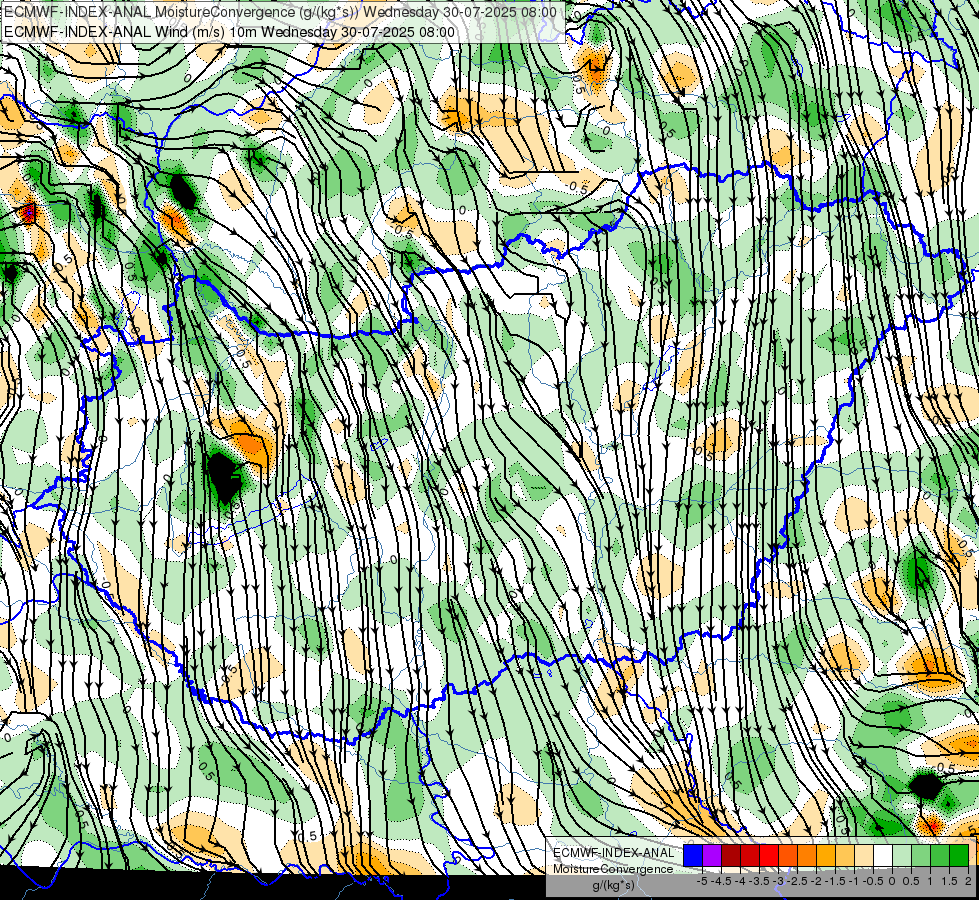Click the g/(kg*s) unit in the legend

614,886
